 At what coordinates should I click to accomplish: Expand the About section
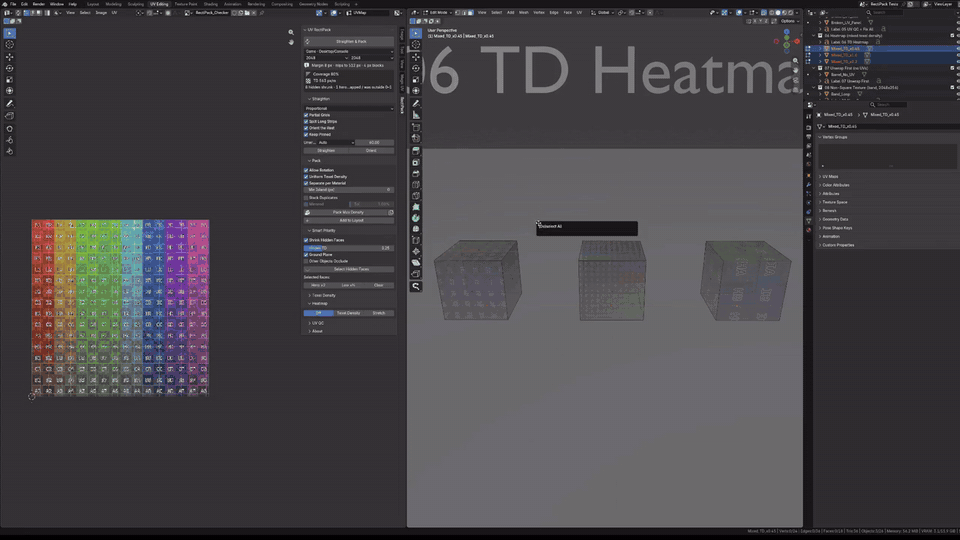click(315, 331)
